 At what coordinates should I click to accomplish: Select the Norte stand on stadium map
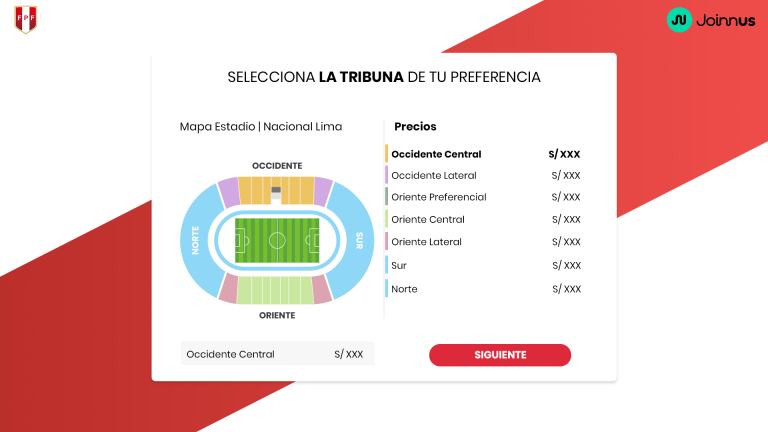point(199,240)
